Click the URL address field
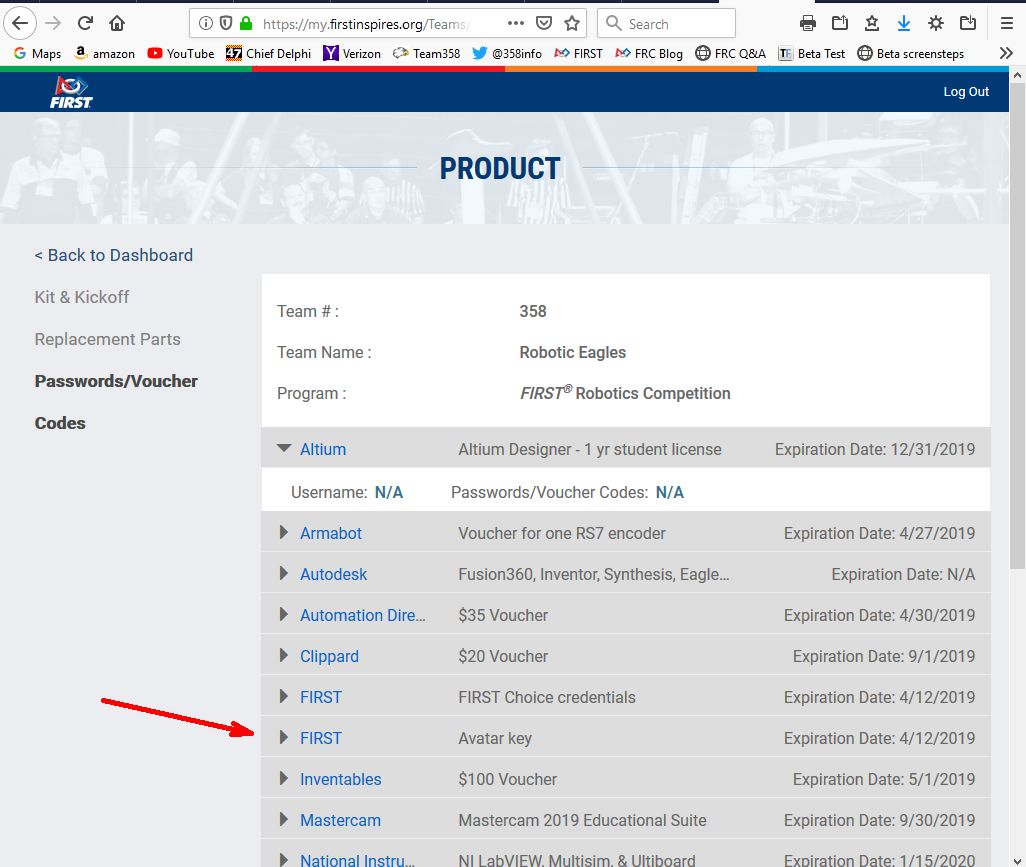The image size is (1026, 867). (365, 24)
